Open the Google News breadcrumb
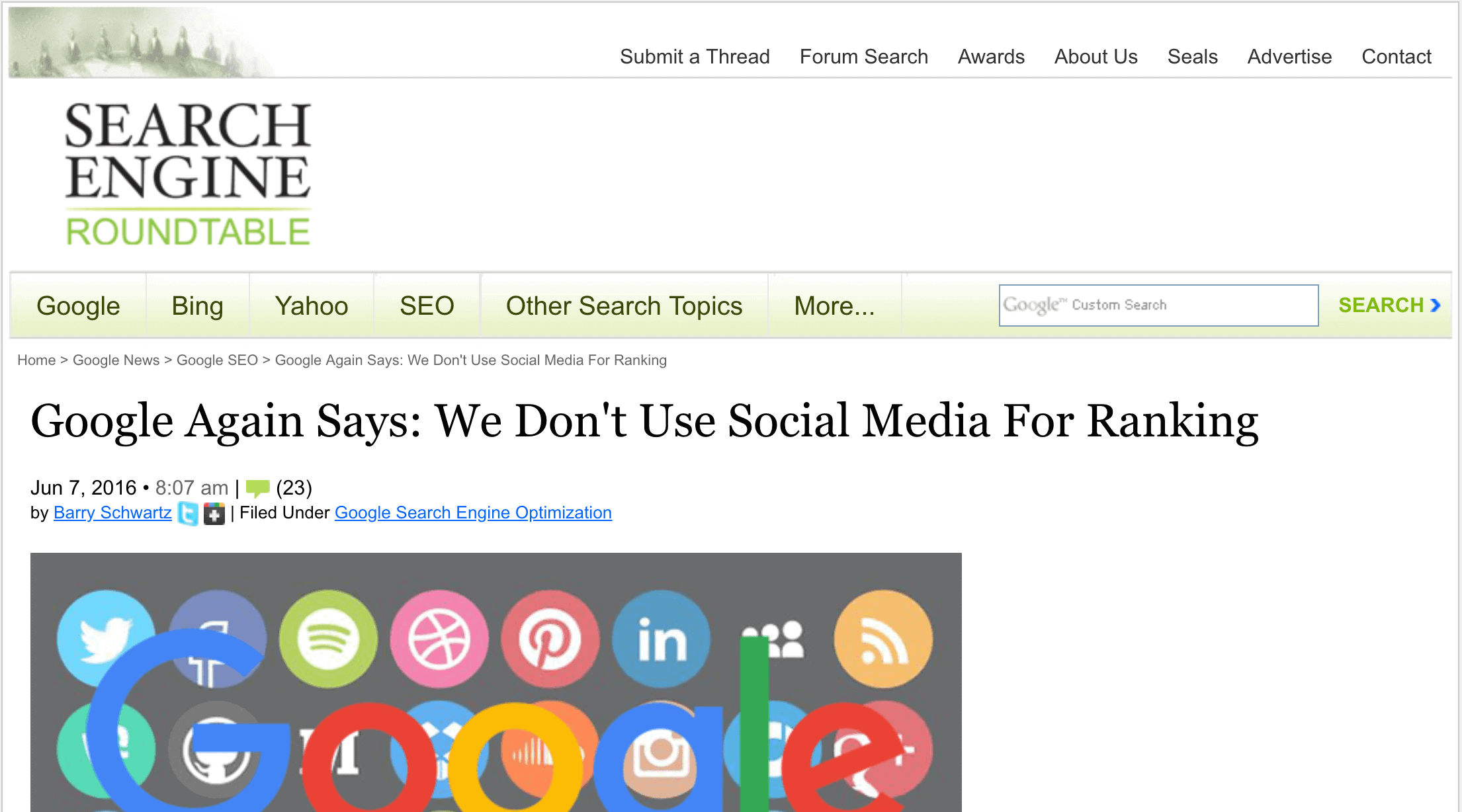 [116, 360]
